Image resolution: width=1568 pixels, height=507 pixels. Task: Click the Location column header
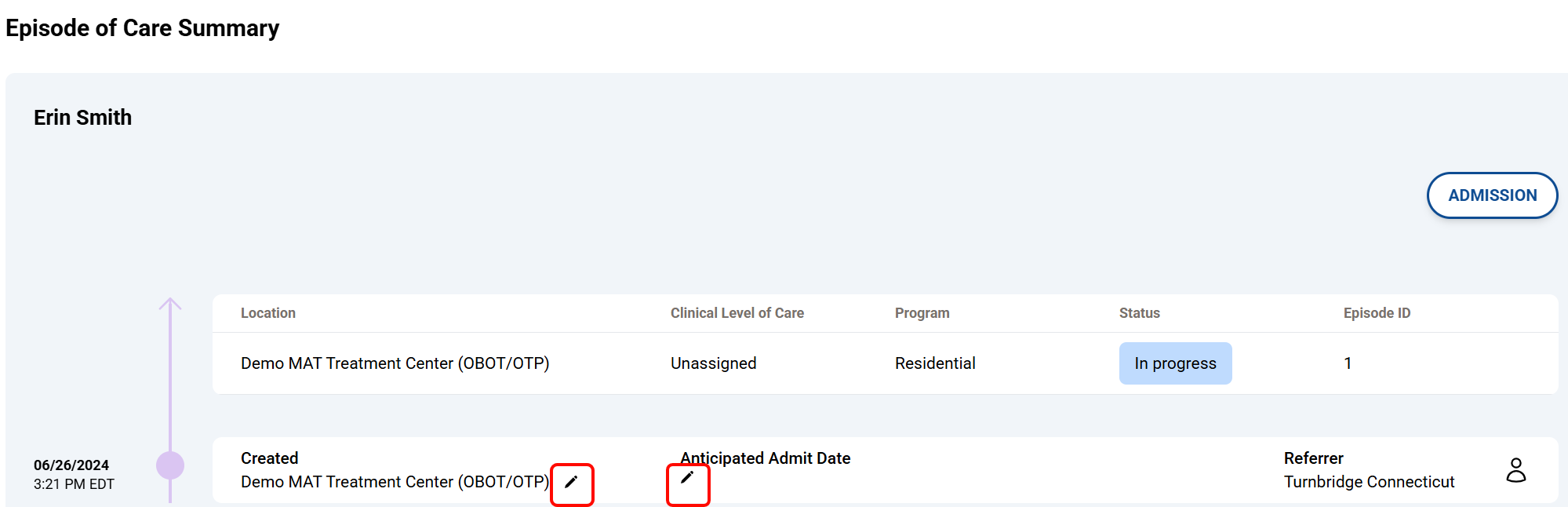coord(267,313)
